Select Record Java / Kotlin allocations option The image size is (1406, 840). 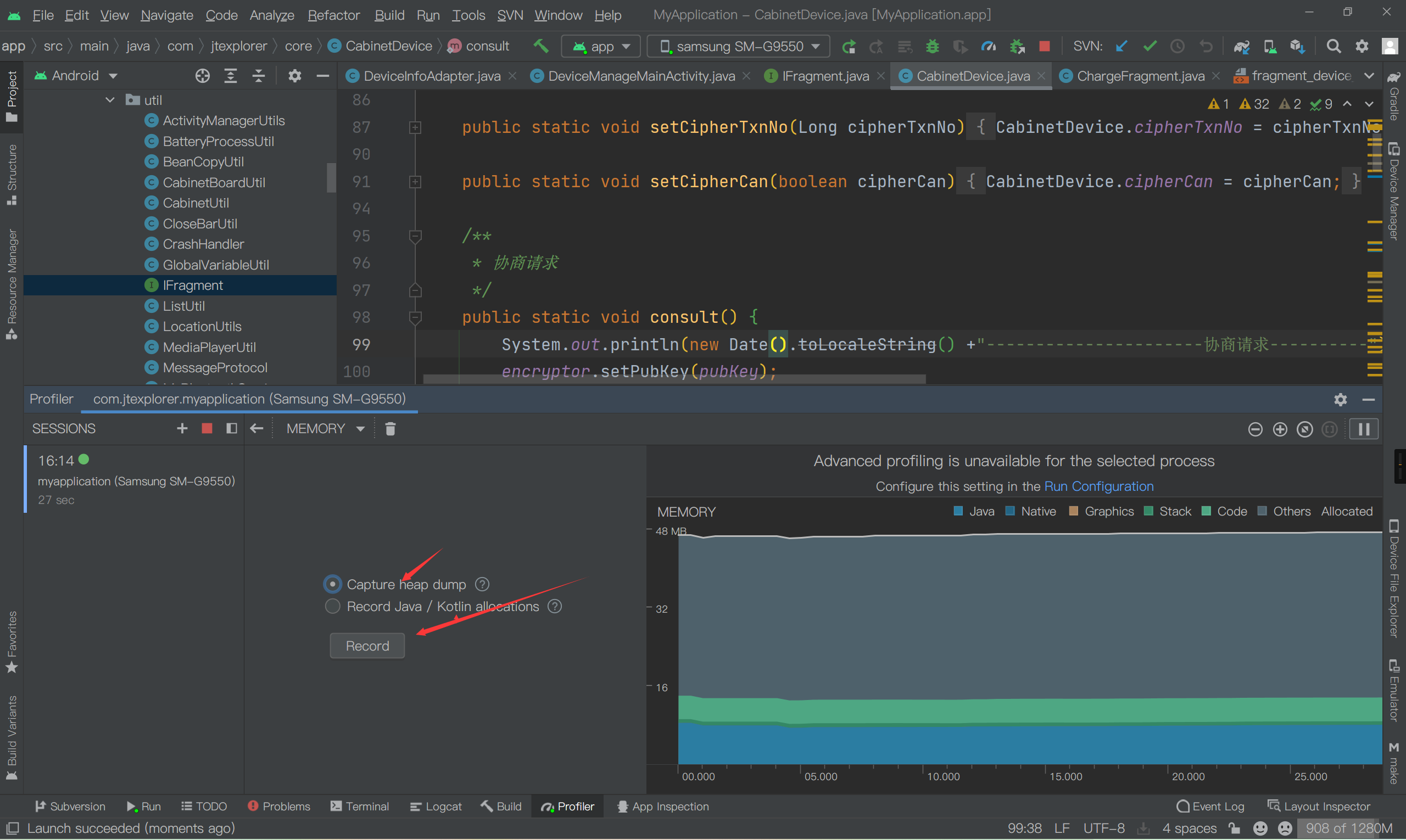pos(332,607)
